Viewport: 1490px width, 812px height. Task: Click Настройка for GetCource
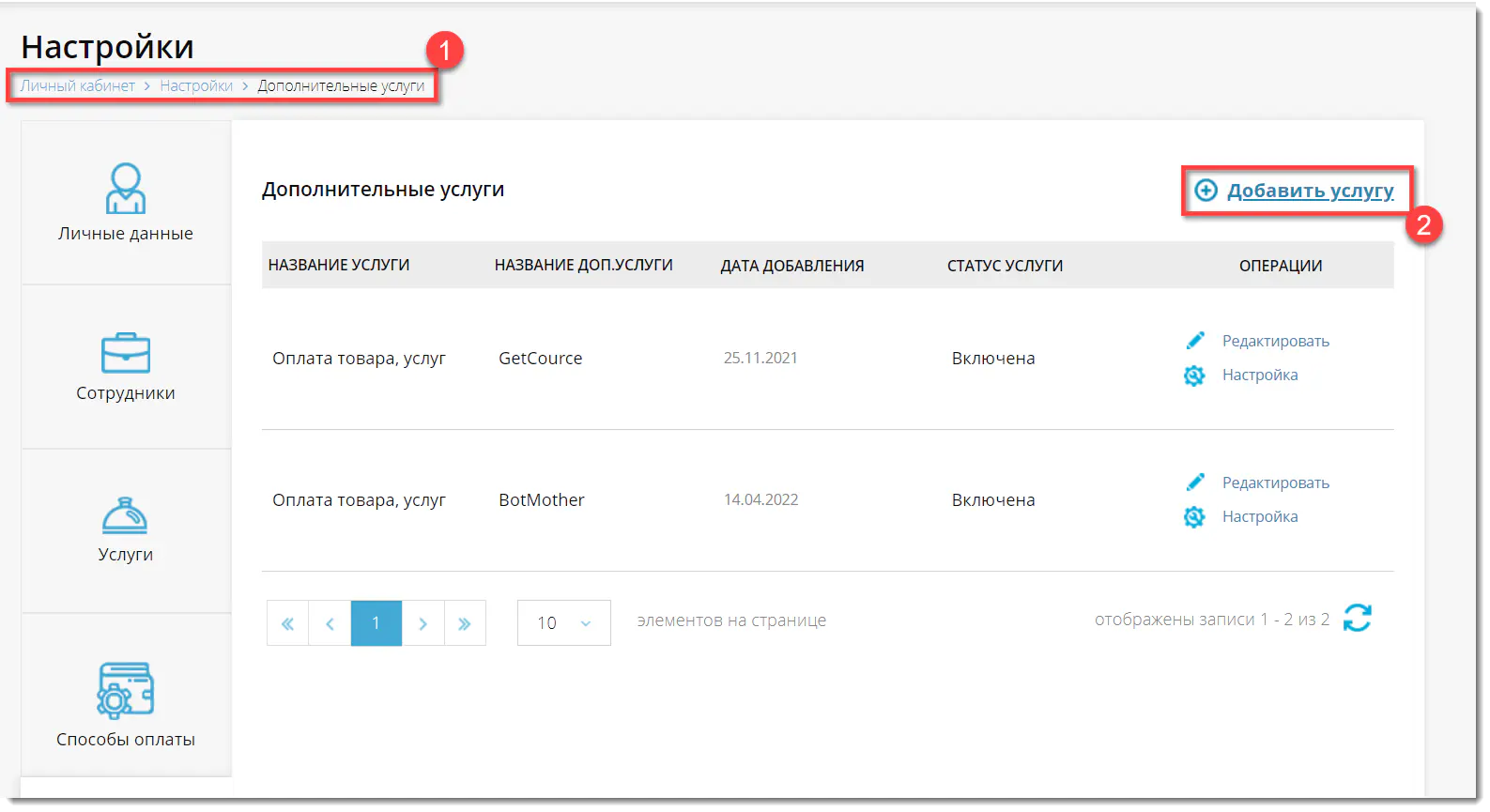1260,375
